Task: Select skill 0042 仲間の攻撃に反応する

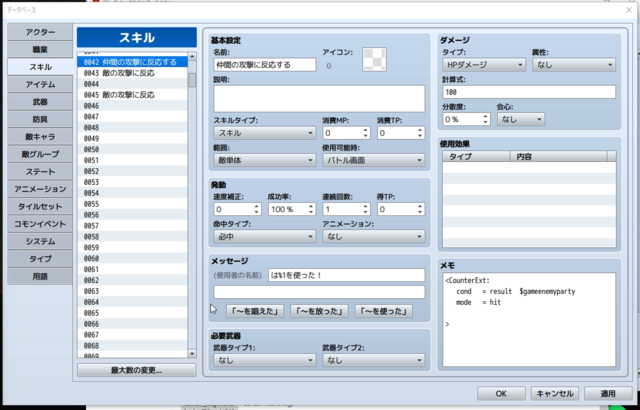Action: pyautogui.click(x=132, y=62)
